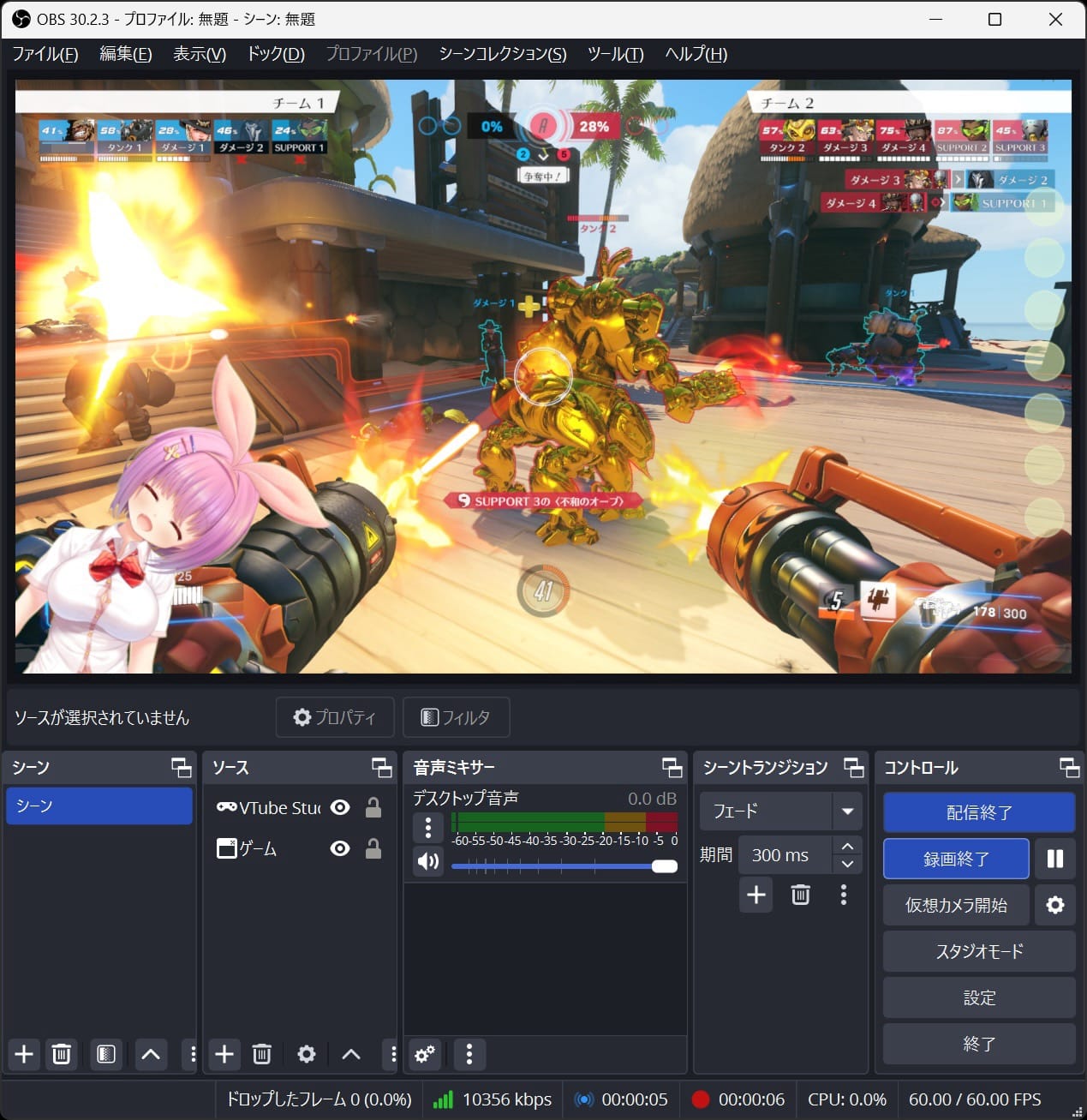Pop out the ソース dock
1087x1120 pixels.
(382, 767)
